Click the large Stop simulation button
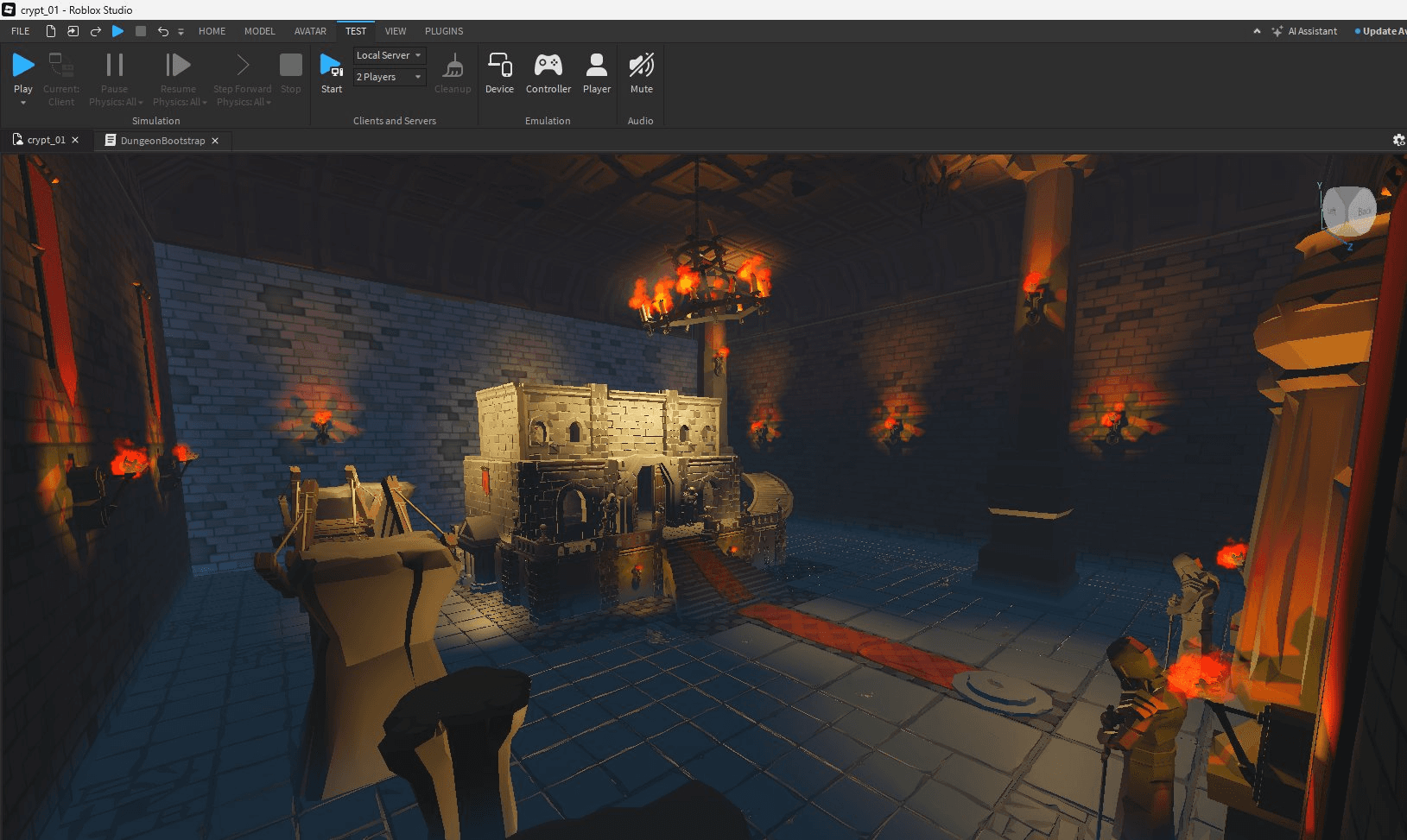Viewport: 1407px width, 840px height. click(x=291, y=65)
